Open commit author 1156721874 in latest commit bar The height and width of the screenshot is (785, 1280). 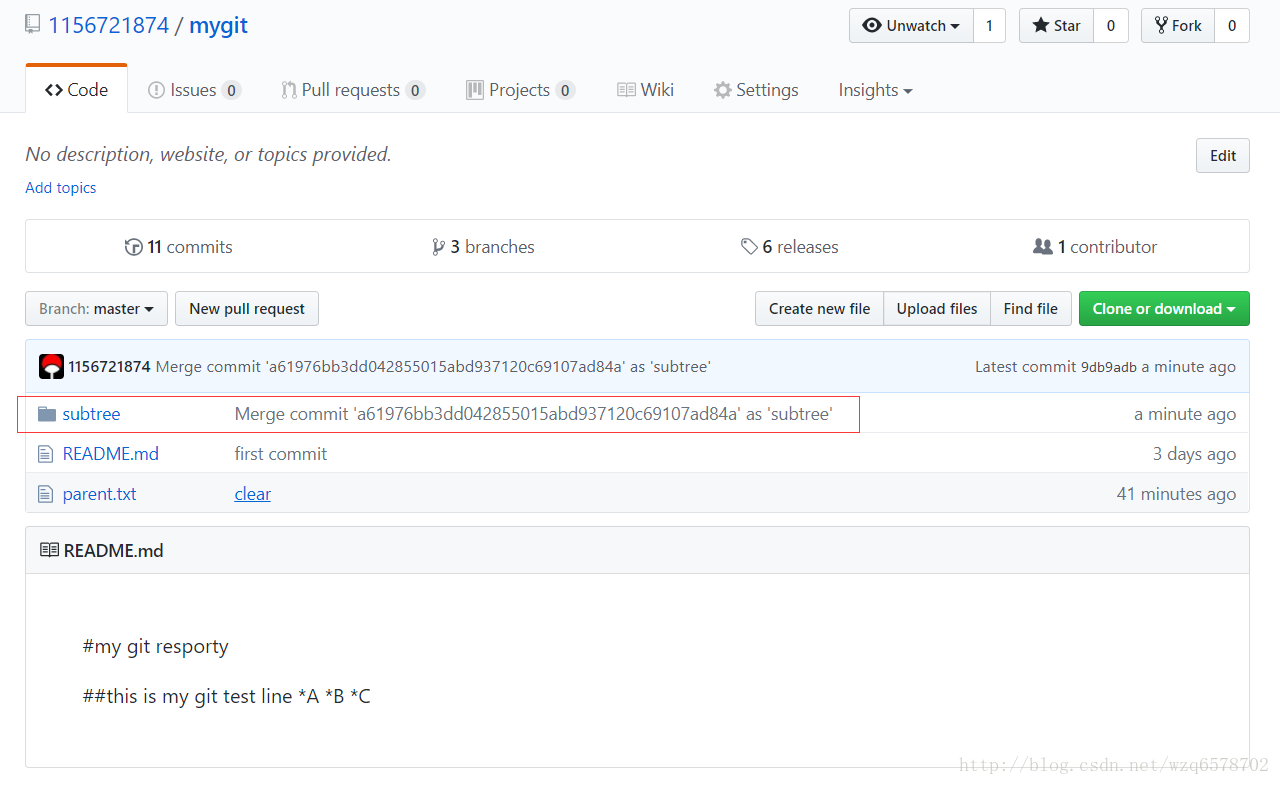[109, 367]
